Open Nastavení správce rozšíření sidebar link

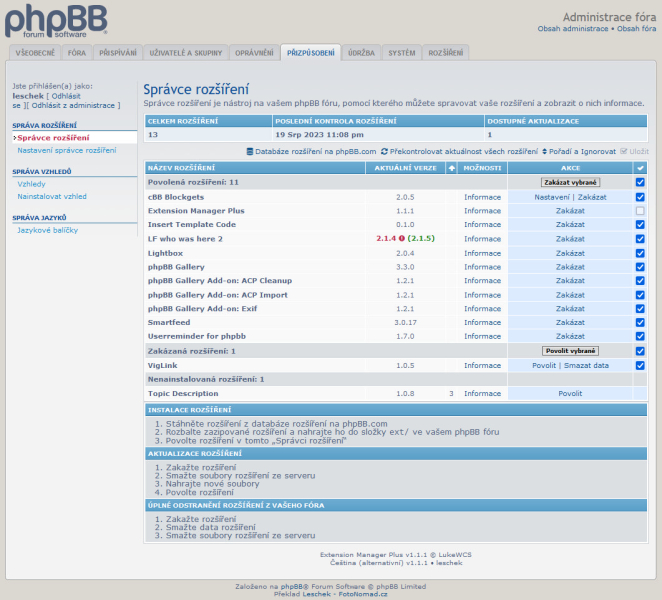pyautogui.click(x=67, y=150)
